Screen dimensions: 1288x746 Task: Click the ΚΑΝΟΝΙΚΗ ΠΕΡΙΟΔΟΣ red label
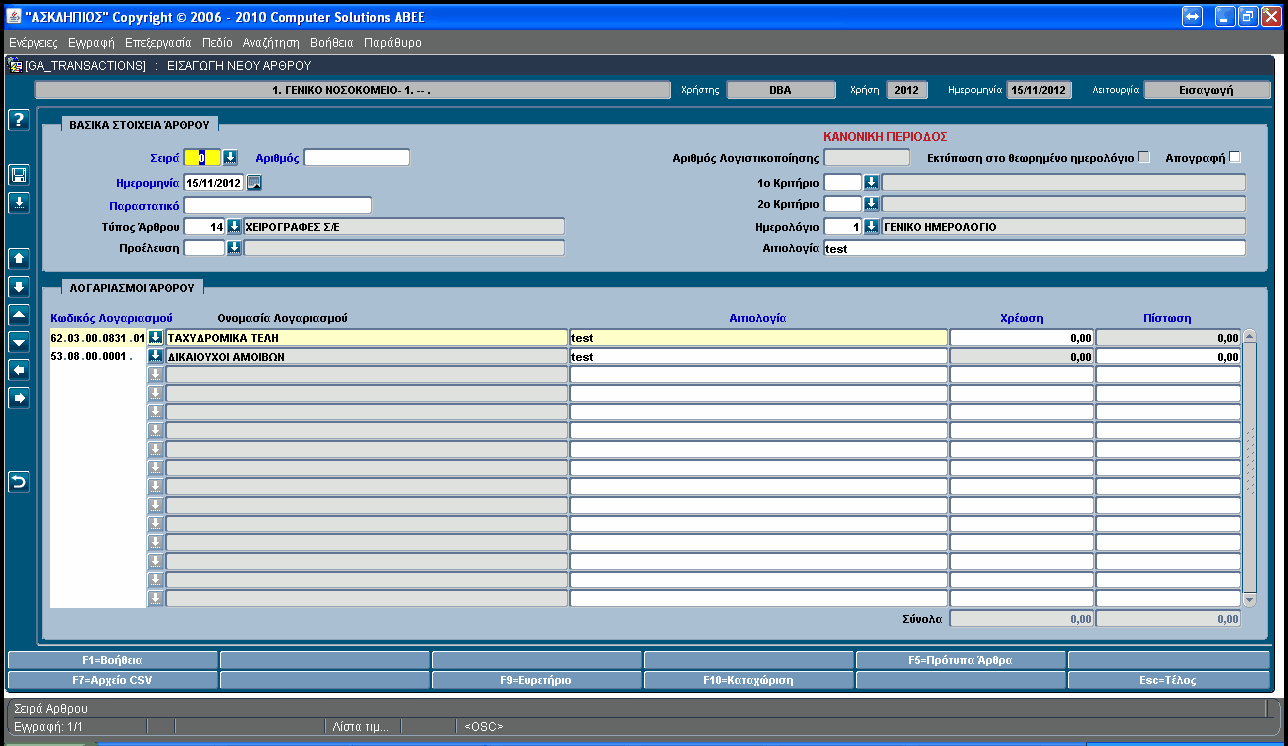click(885, 136)
